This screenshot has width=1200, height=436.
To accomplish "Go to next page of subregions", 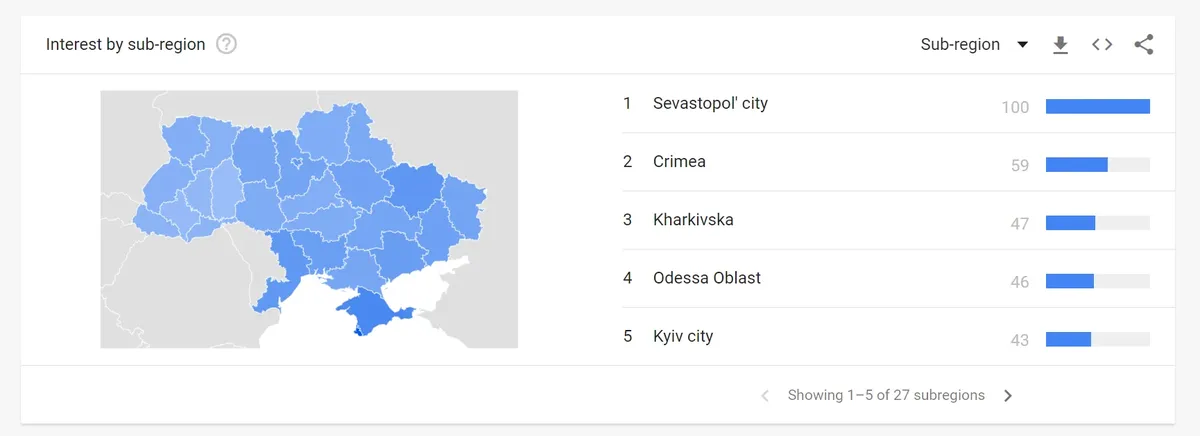I will click(1008, 396).
